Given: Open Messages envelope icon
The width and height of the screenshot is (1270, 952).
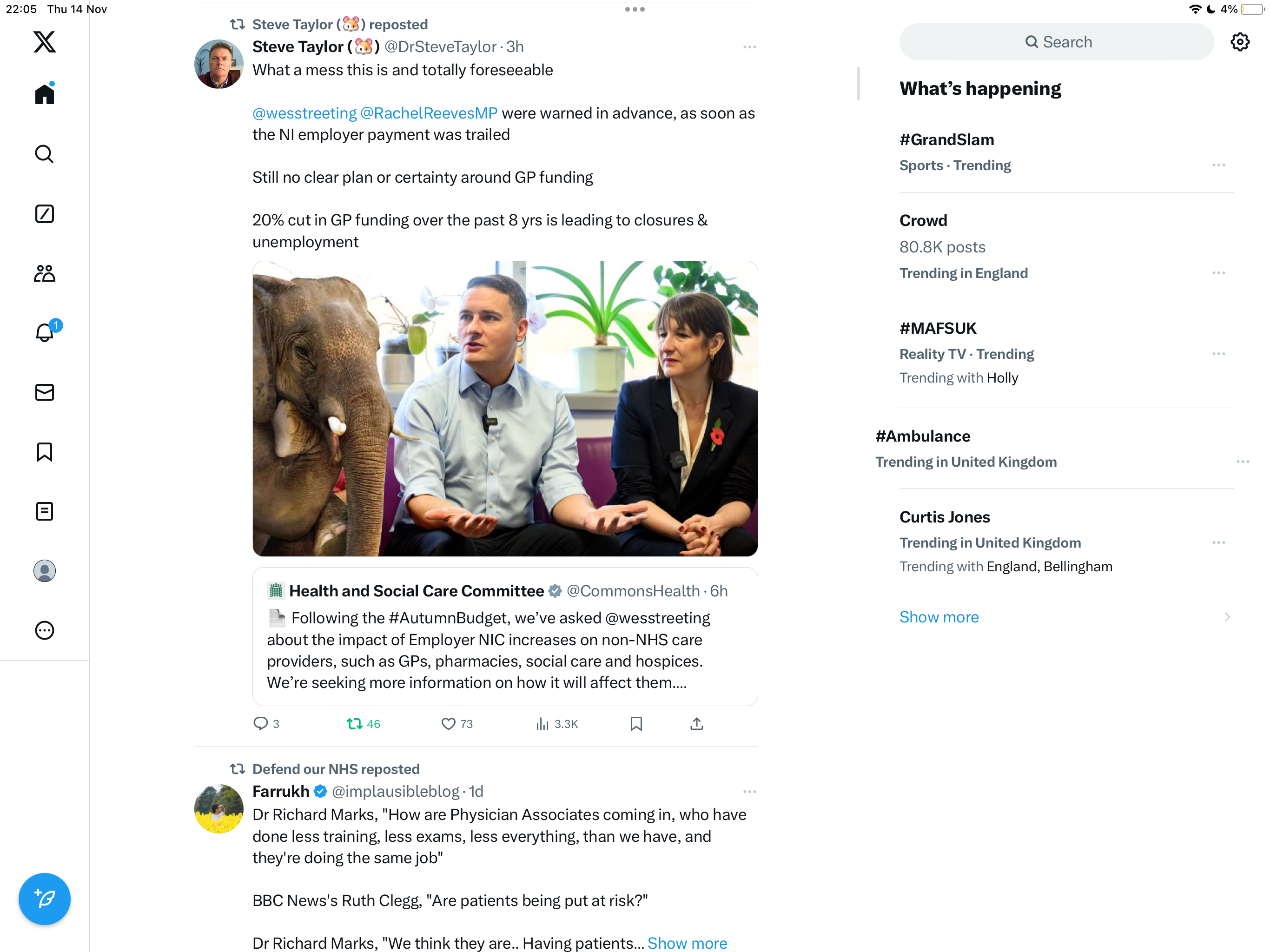Looking at the screenshot, I should (x=44, y=392).
